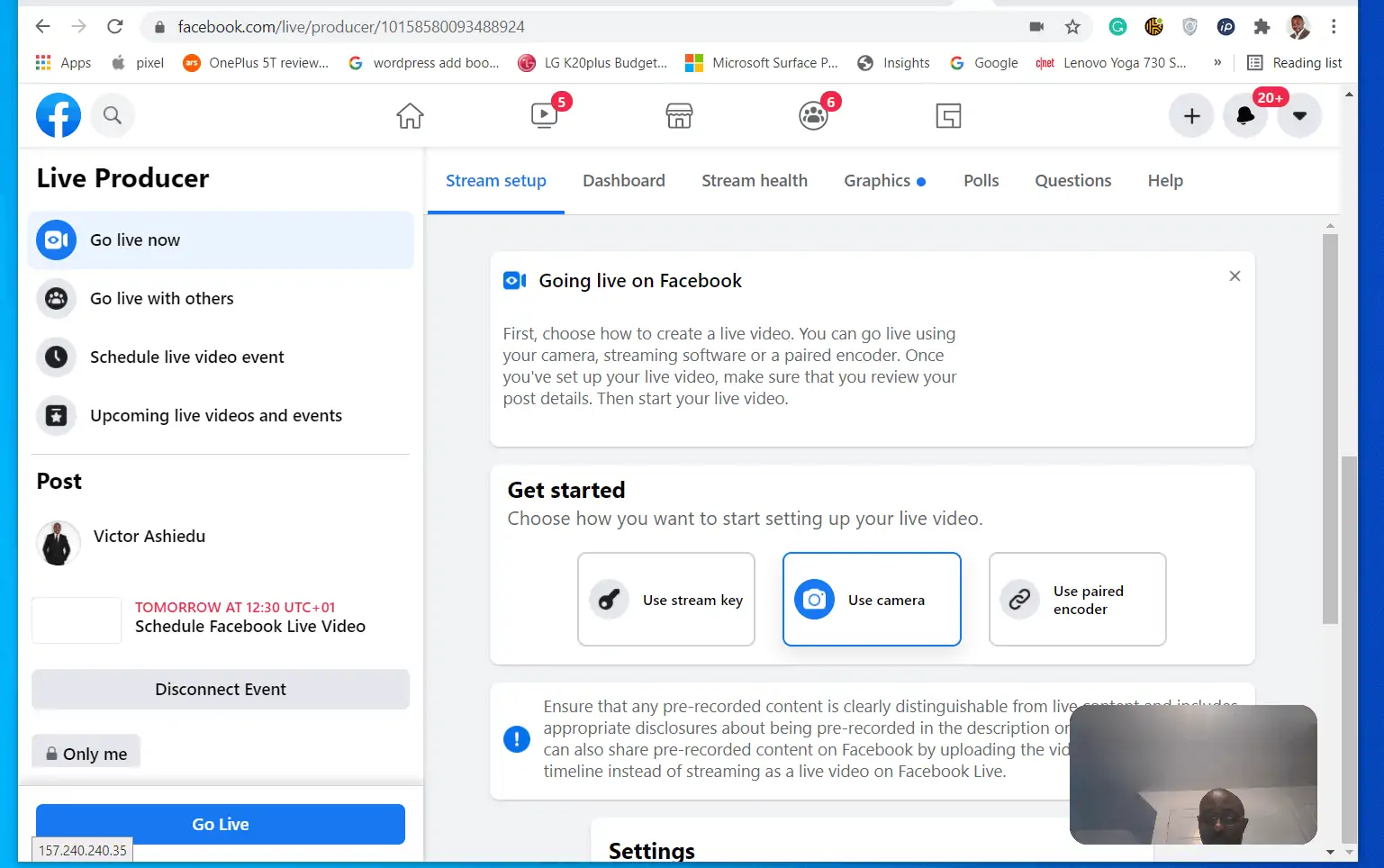Open Help tab
The image size is (1384, 868).
[1165, 181]
